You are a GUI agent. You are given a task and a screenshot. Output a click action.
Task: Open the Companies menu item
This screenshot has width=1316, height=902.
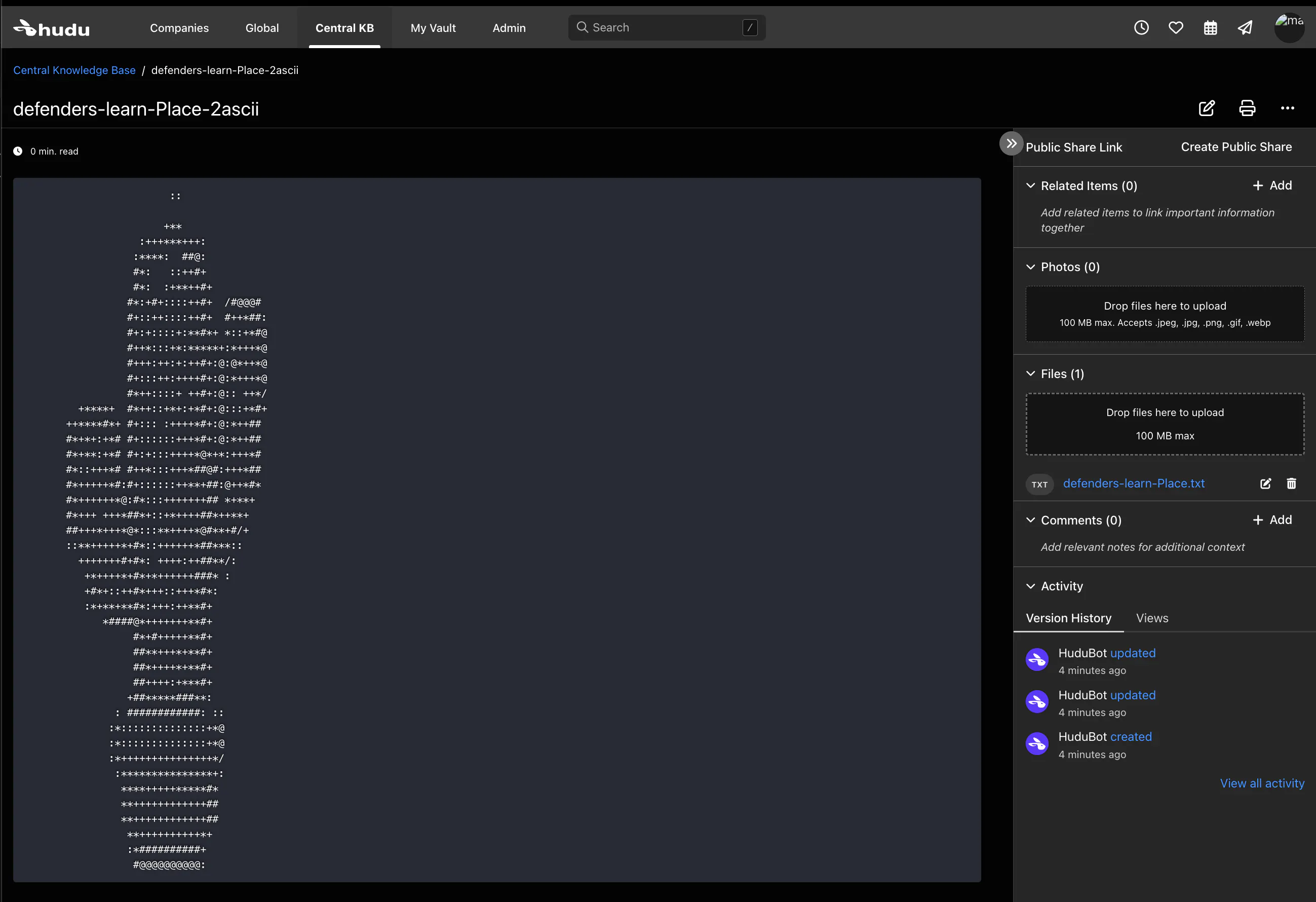(179, 28)
